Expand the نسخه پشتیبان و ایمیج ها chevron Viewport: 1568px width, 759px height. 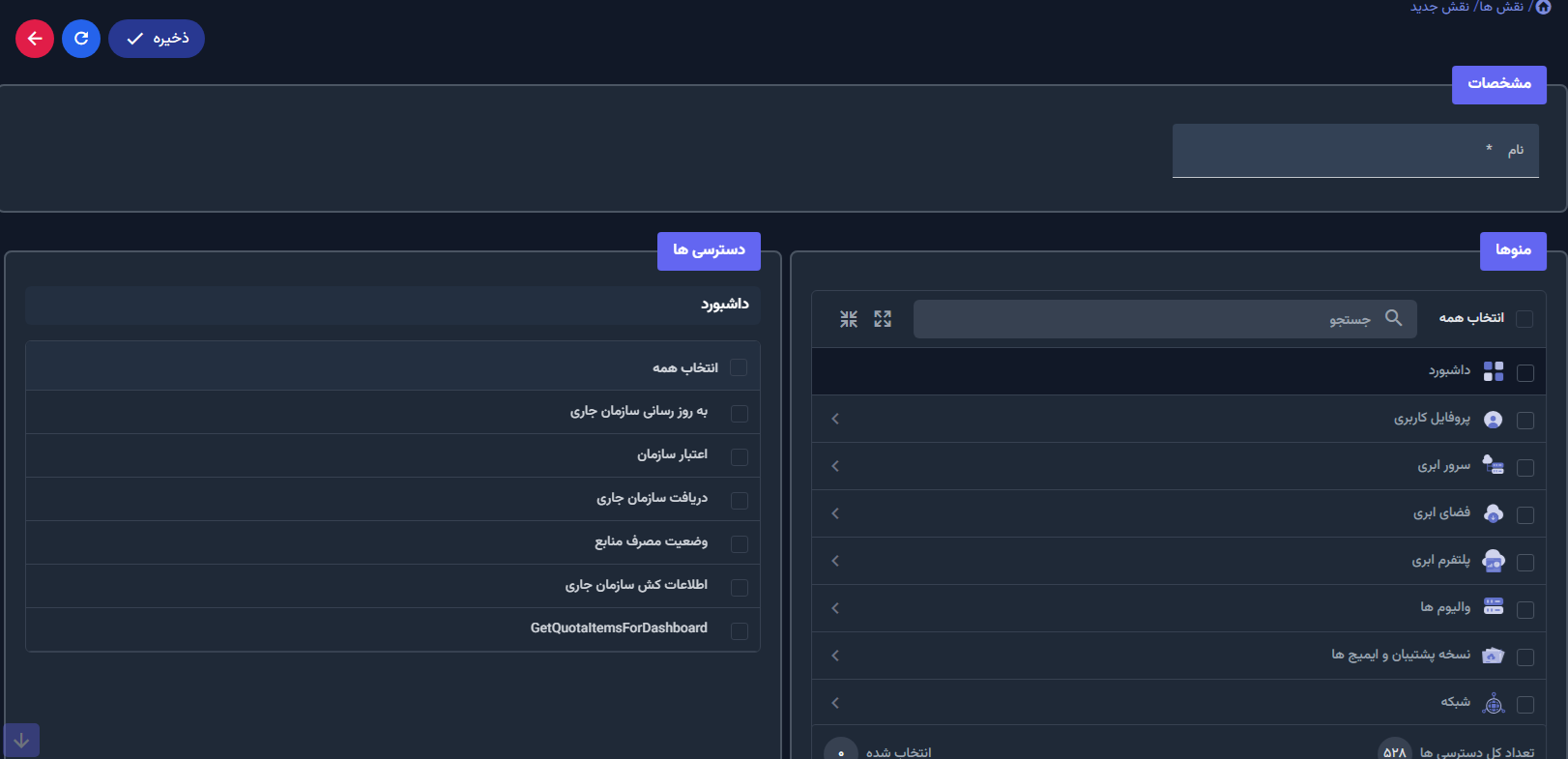click(835, 656)
